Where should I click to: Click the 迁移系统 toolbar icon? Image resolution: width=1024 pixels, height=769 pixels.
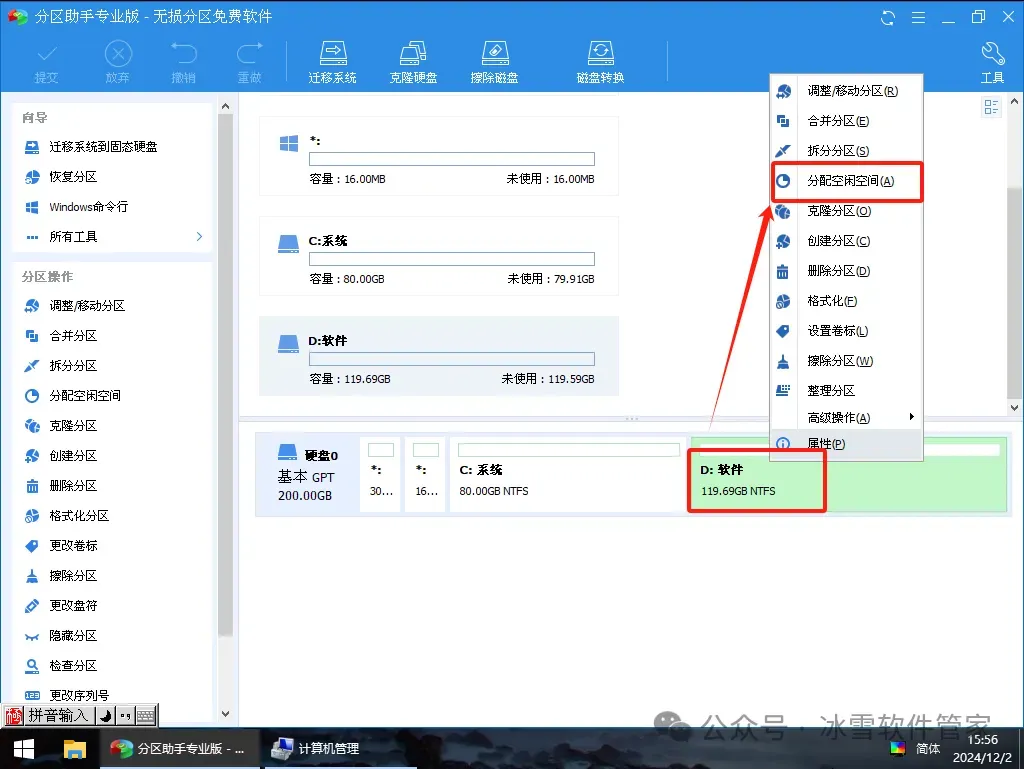[x=332, y=63]
